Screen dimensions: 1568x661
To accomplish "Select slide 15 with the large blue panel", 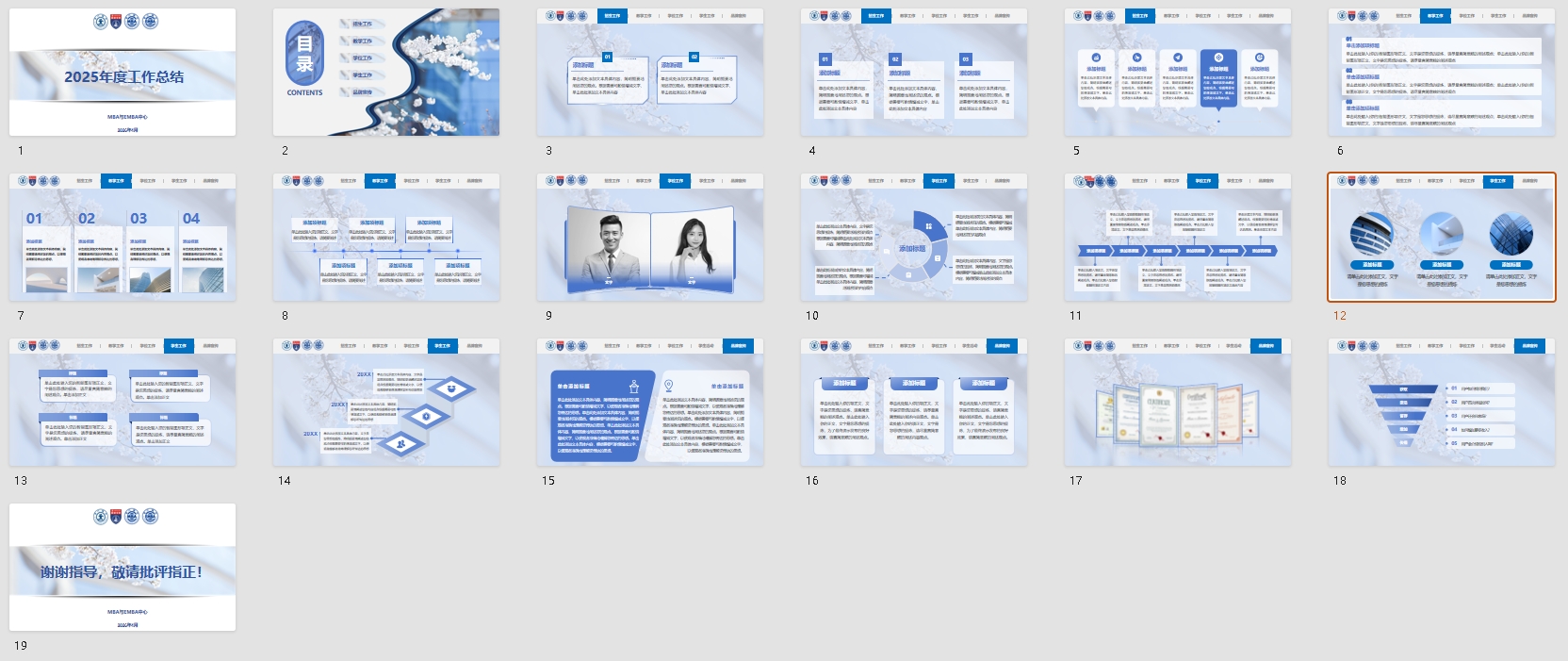I will coord(650,403).
